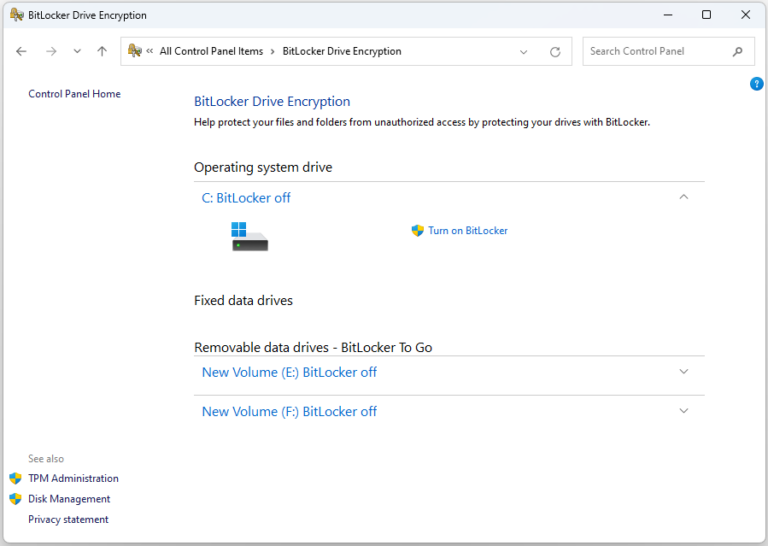Minimize the BitLocker window

click(668, 15)
